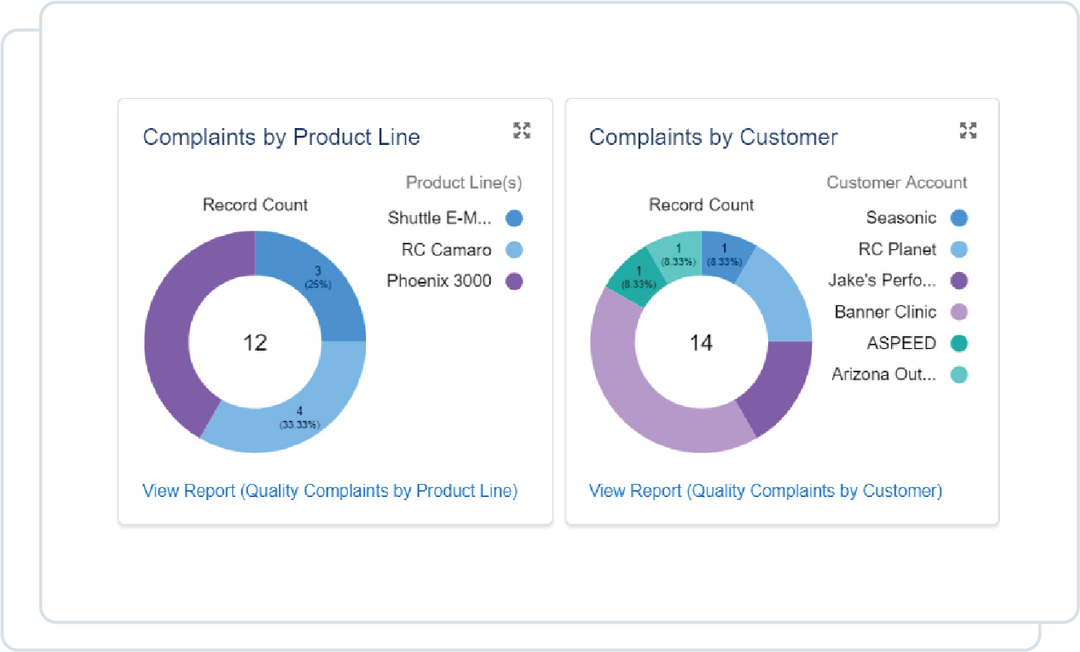Select the RC Camaro legend color marker
The image size is (1080, 652).
click(515, 249)
